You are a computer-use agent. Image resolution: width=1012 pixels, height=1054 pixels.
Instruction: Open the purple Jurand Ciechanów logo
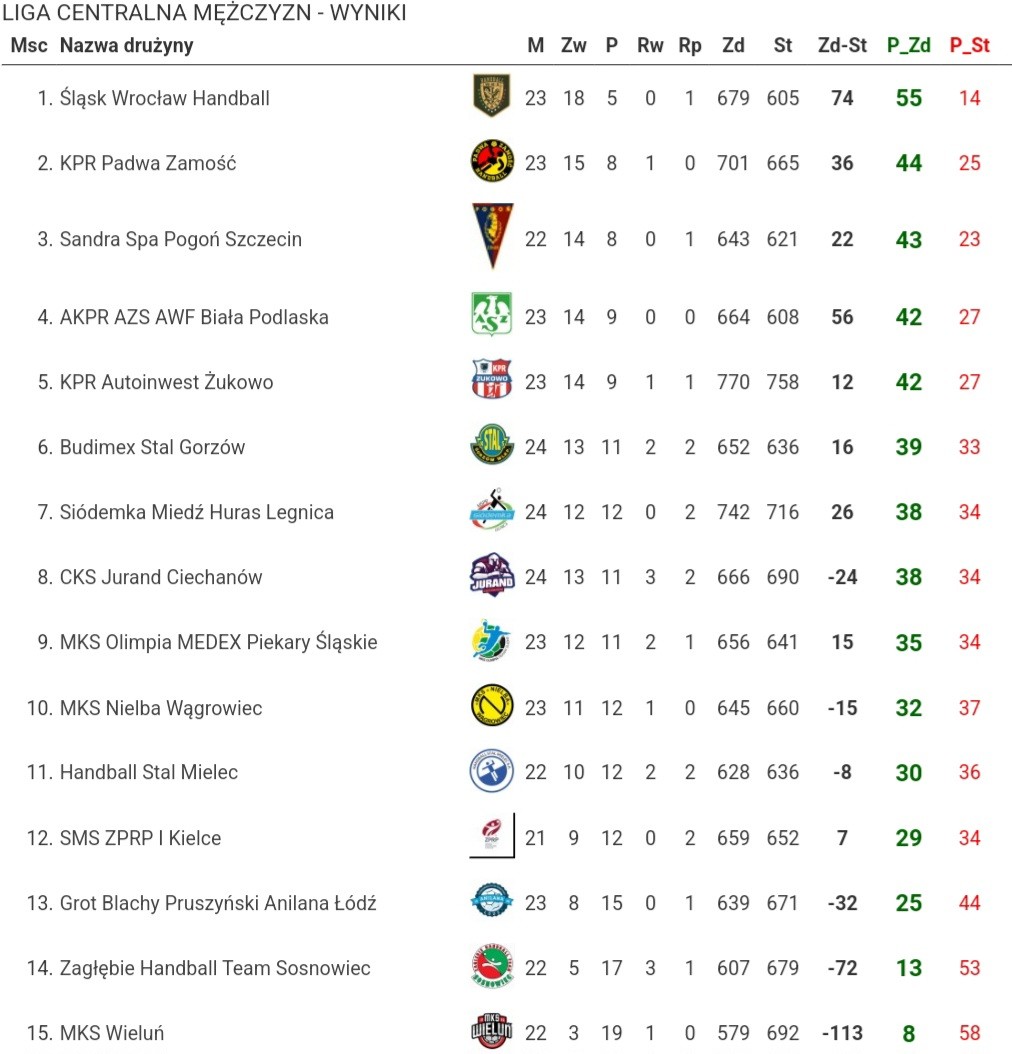pos(492,575)
